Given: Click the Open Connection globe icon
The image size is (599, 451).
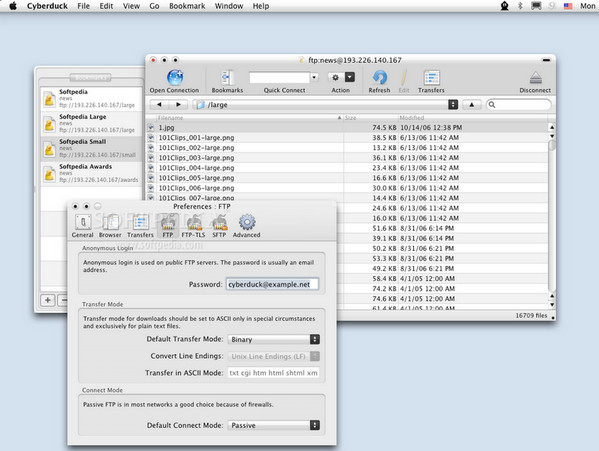Looking at the screenshot, I should [x=175, y=78].
